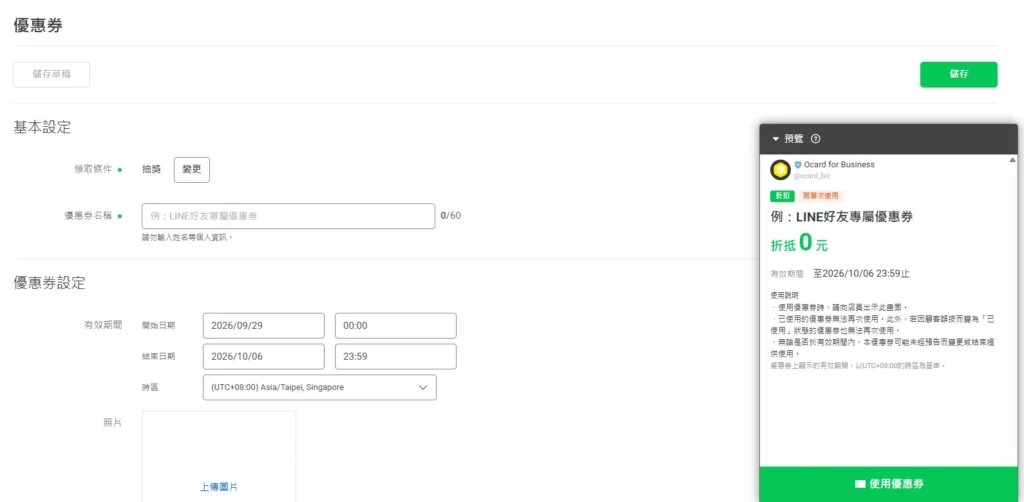This screenshot has height=502, width=1024.
Task: Click the help question icon beside 預覽
Action: (x=815, y=139)
